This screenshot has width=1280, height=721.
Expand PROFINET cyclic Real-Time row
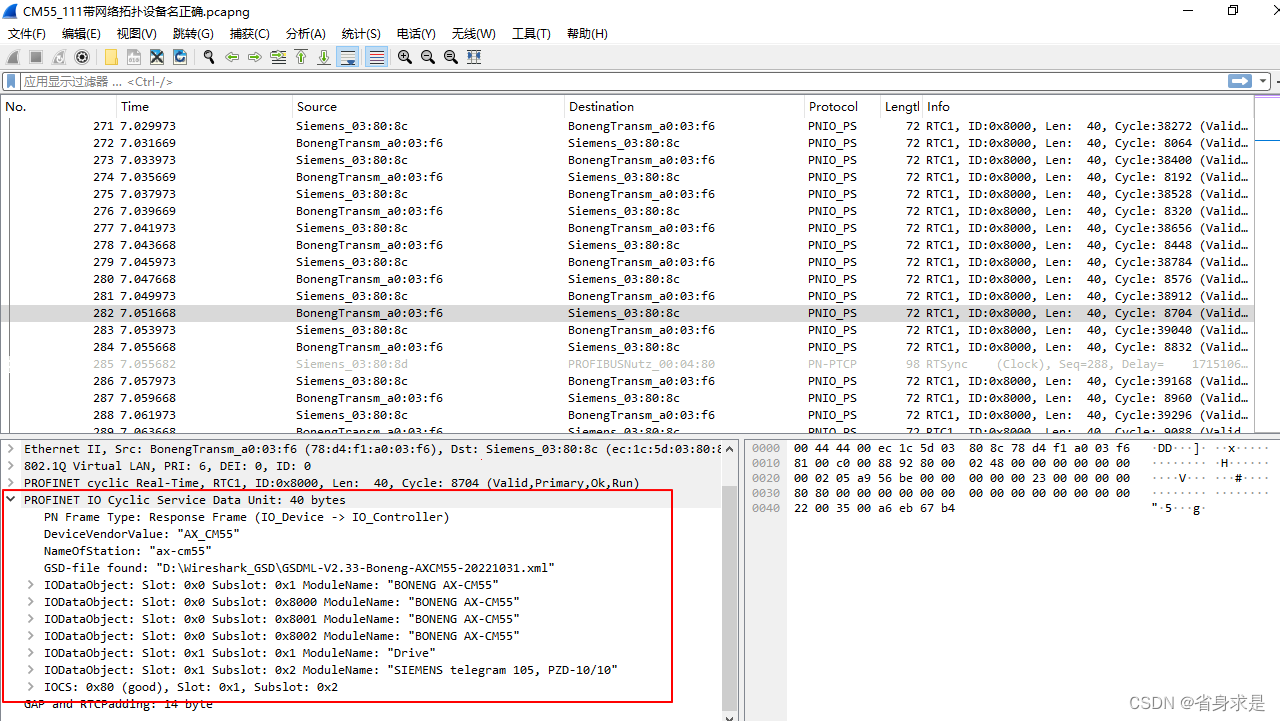pyautogui.click(x=11, y=483)
